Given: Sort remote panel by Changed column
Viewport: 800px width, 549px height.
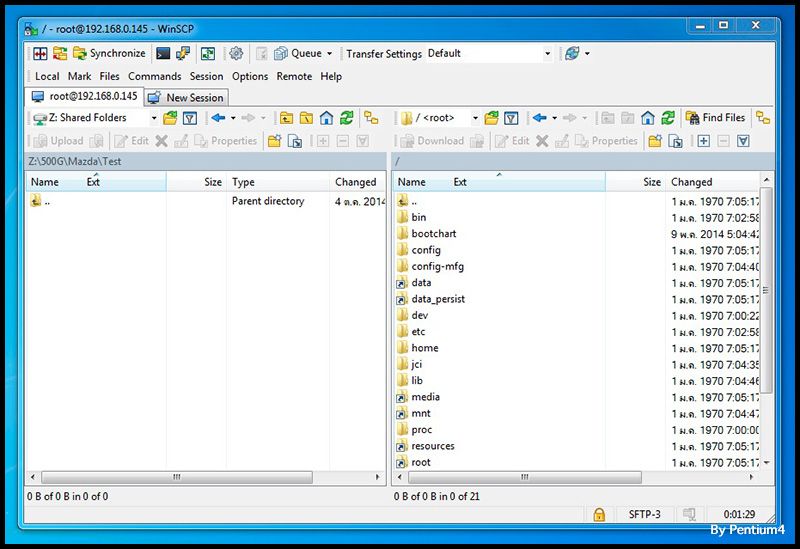Looking at the screenshot, I should [x=713, y=182].
